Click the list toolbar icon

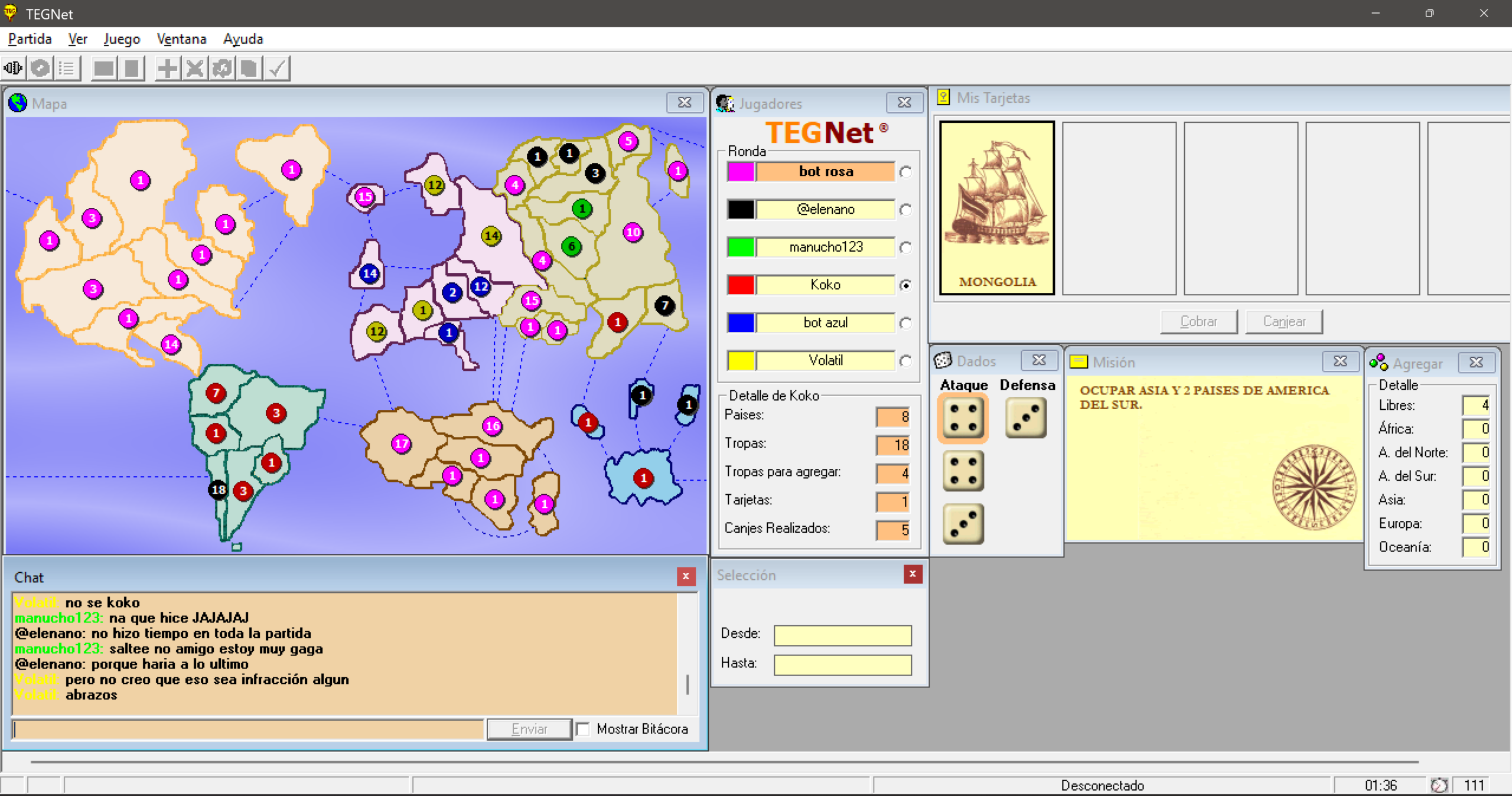point(67,68)
